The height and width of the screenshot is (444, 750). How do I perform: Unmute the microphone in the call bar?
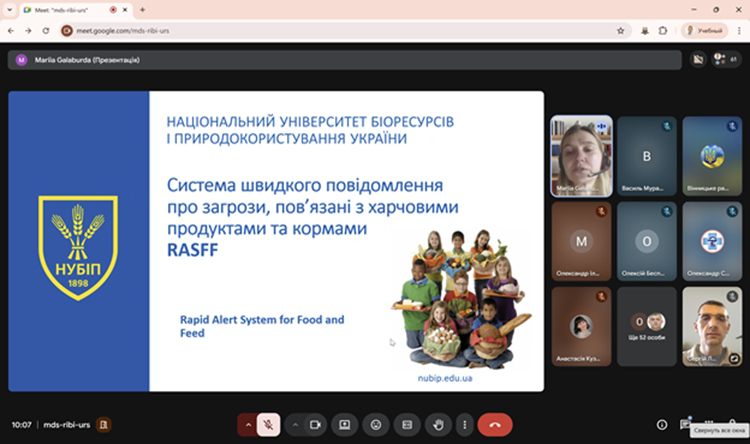(x=268, y=425)
